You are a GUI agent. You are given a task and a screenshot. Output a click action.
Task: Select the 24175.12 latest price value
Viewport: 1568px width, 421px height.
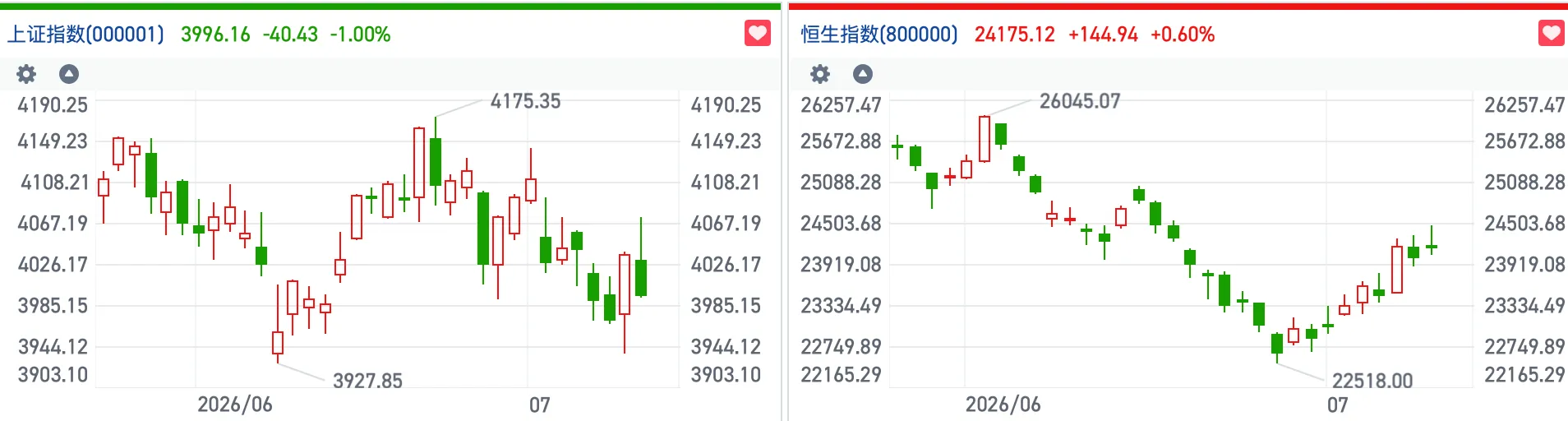click(x=1014, y=35)
